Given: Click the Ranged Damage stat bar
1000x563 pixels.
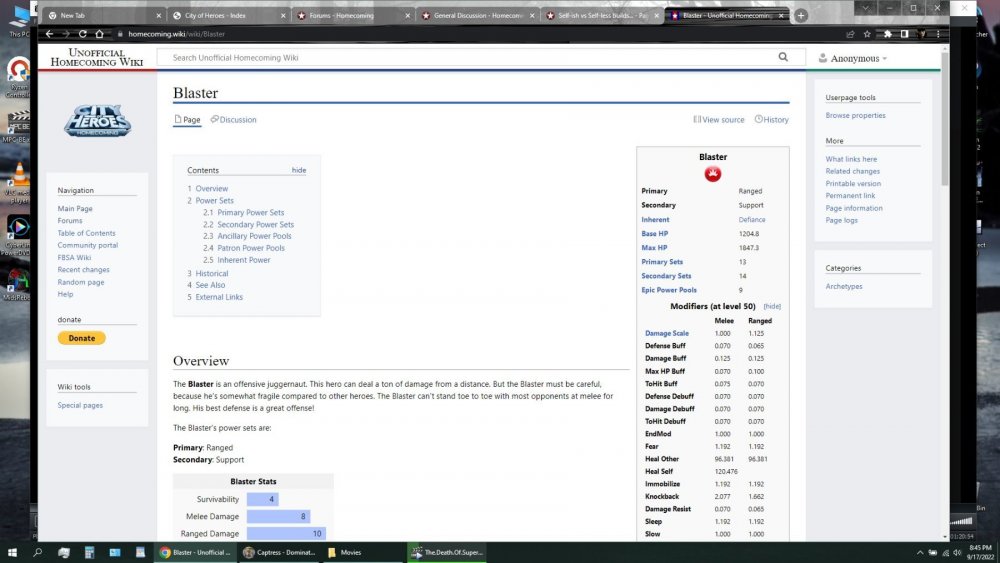Looking at the screenshot, I should 286,534.
